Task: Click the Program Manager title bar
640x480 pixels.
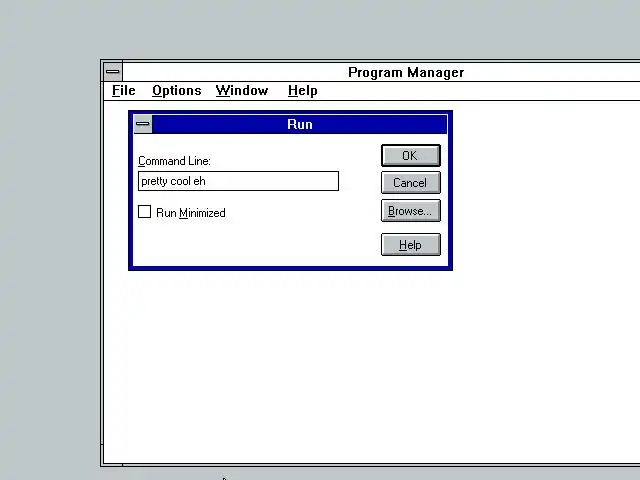Action: [381, 72]
